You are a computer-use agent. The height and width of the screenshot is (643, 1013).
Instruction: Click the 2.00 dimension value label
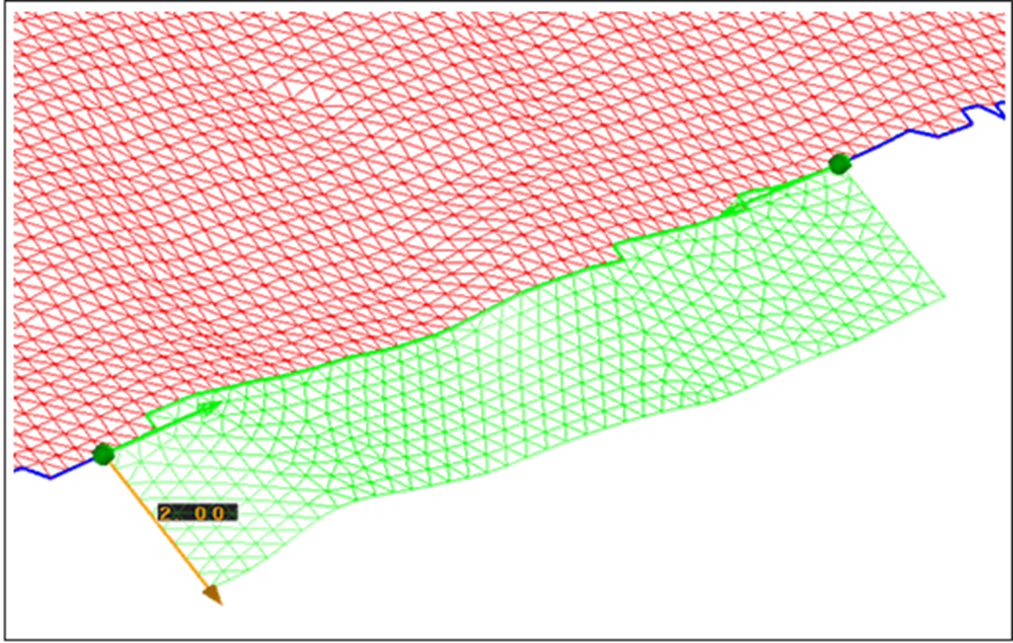pyautogui.click(x=197, y=513)
